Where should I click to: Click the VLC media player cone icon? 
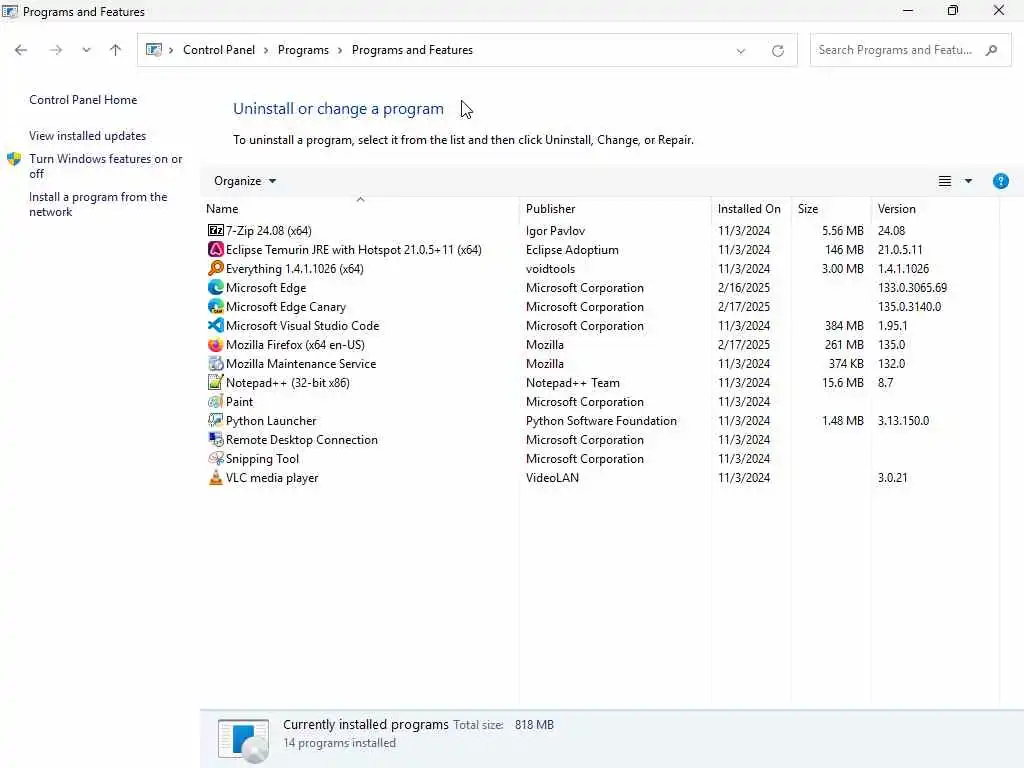(216, 477)
